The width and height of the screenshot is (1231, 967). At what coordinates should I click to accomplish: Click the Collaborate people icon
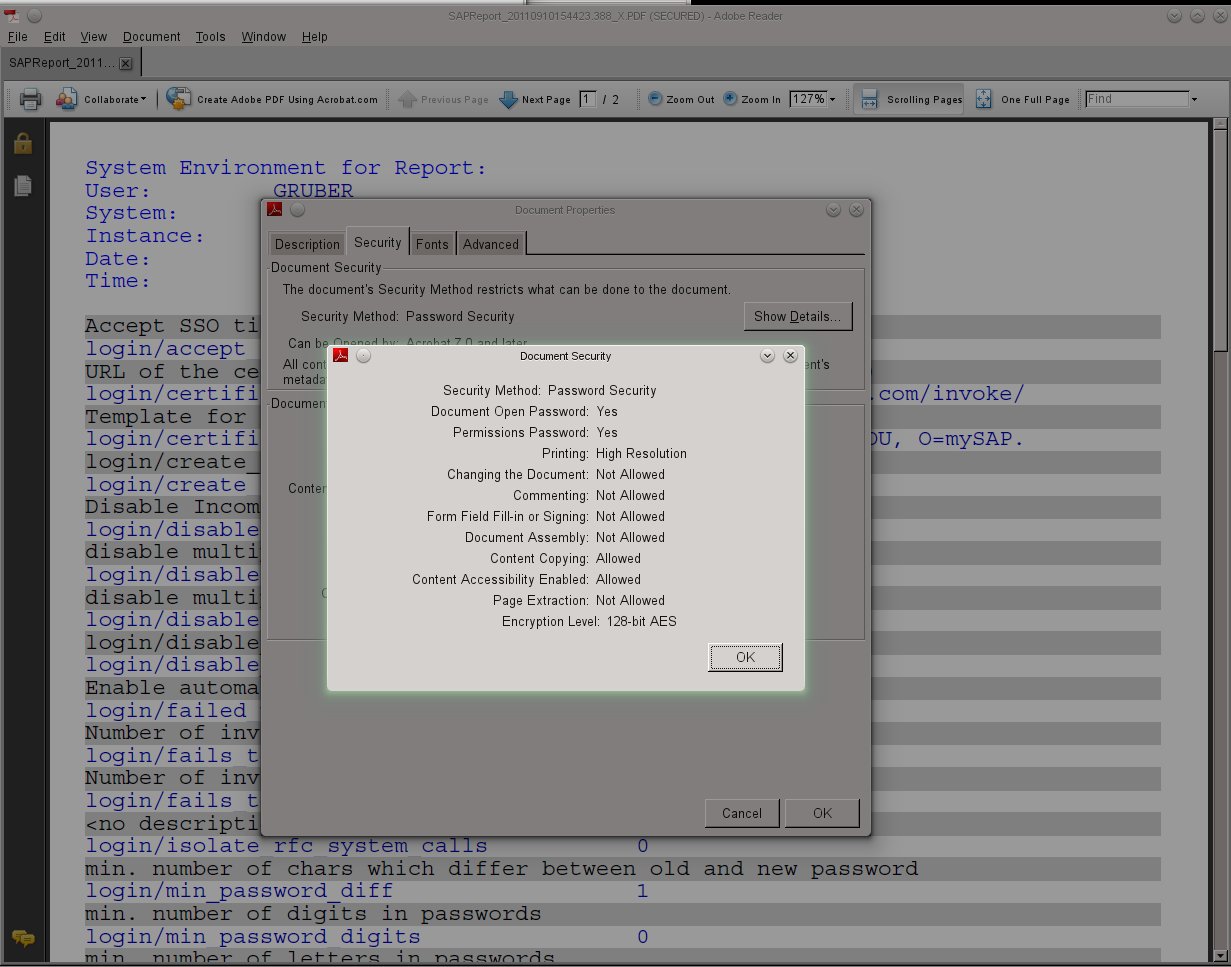coord(66,99)
